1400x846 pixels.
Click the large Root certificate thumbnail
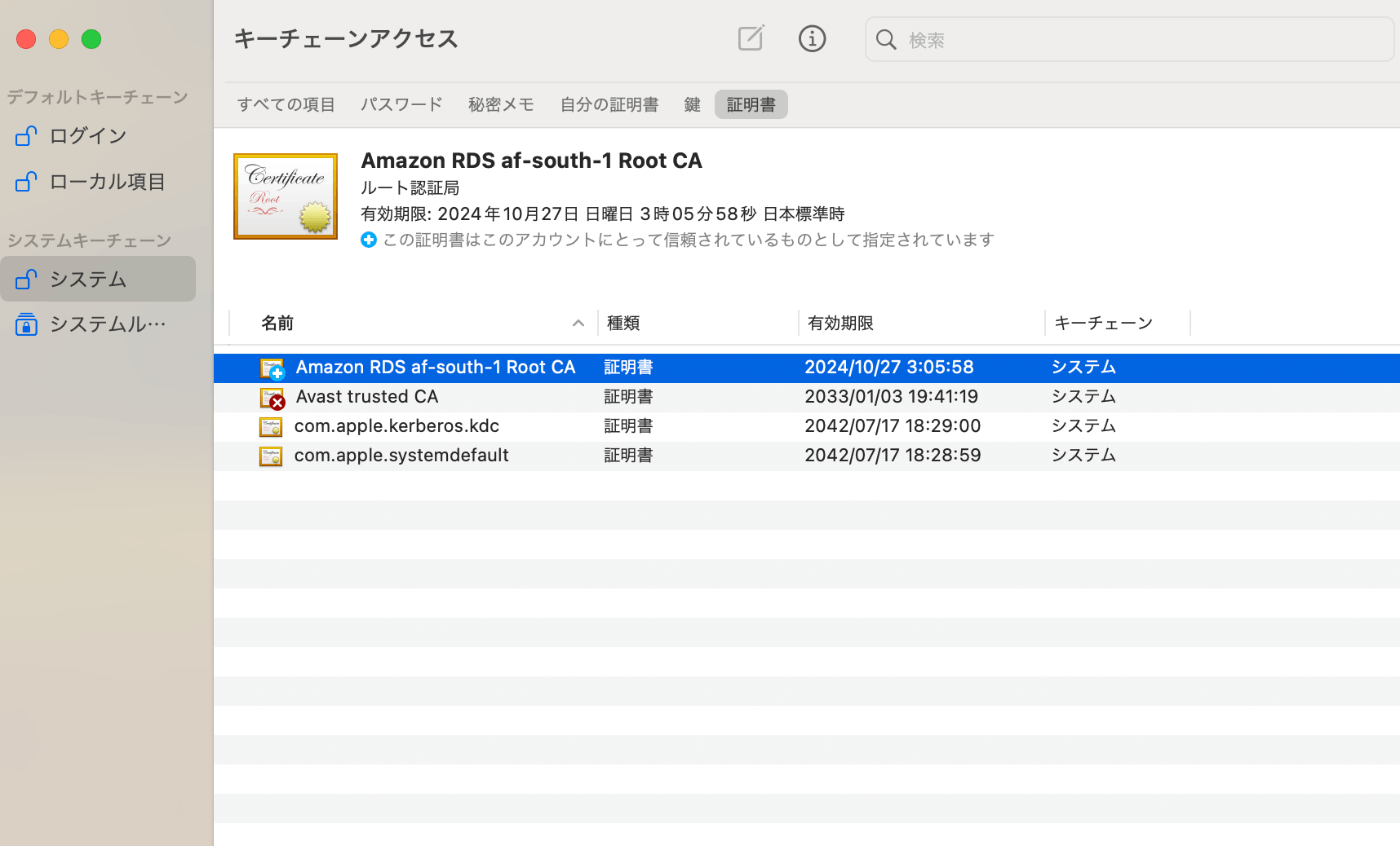point(285,196)
